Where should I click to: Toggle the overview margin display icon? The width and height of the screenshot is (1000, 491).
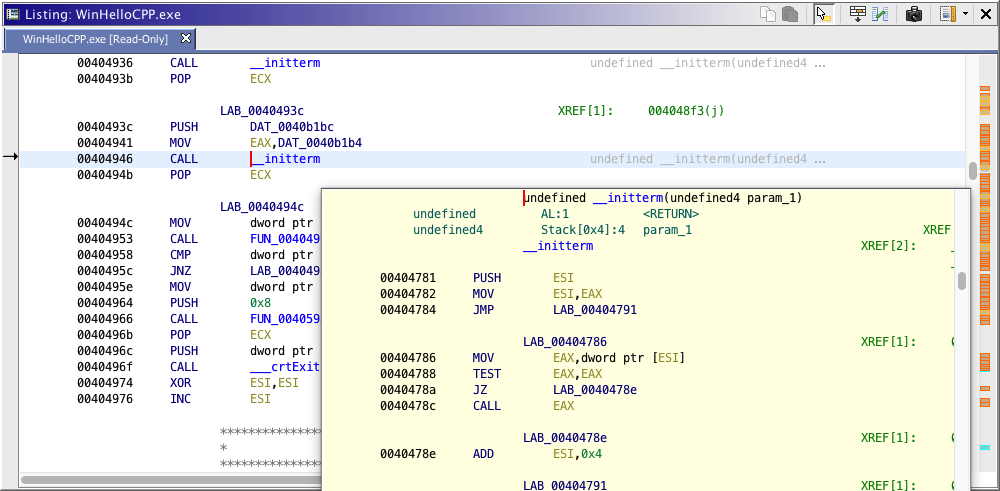(946, 14)
